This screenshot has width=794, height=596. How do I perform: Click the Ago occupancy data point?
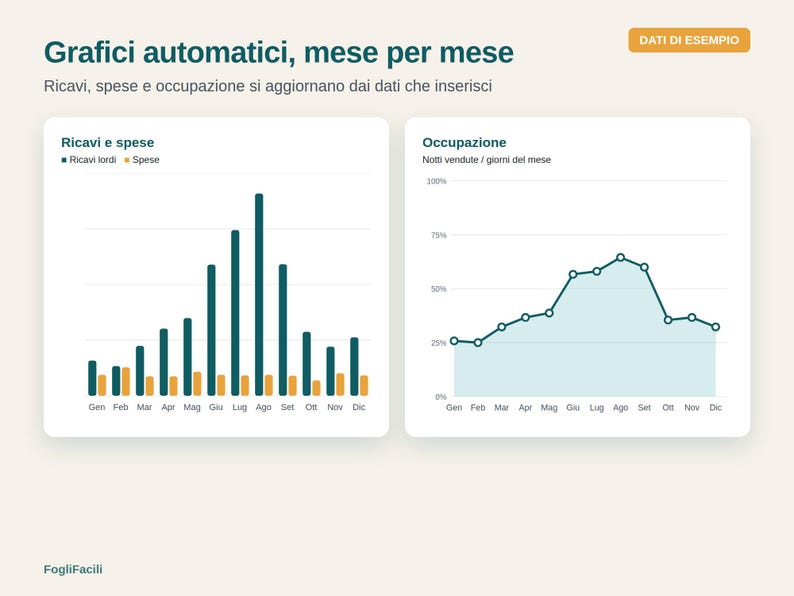coord(620,257)
